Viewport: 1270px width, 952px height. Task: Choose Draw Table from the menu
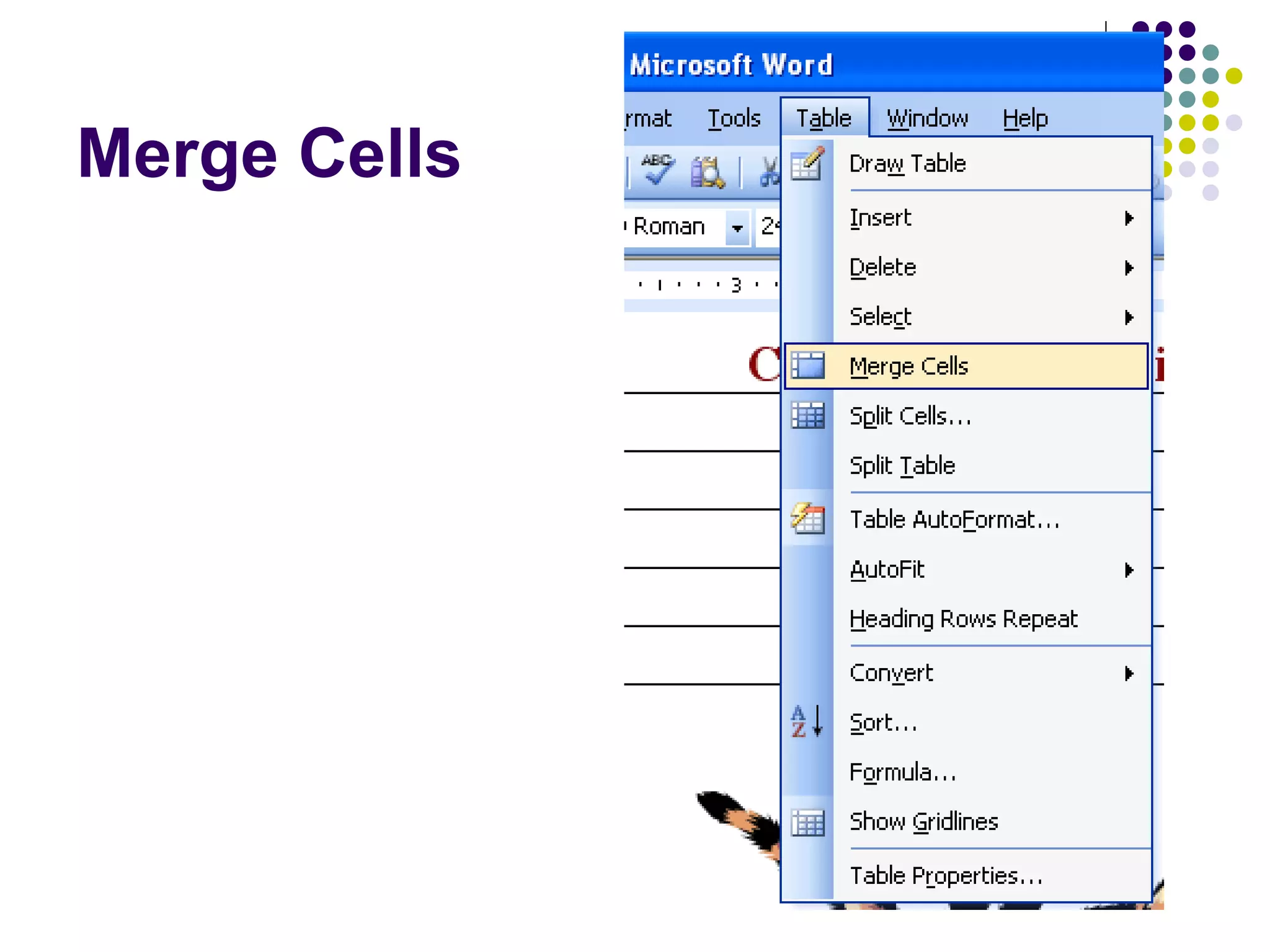(966, 164)
